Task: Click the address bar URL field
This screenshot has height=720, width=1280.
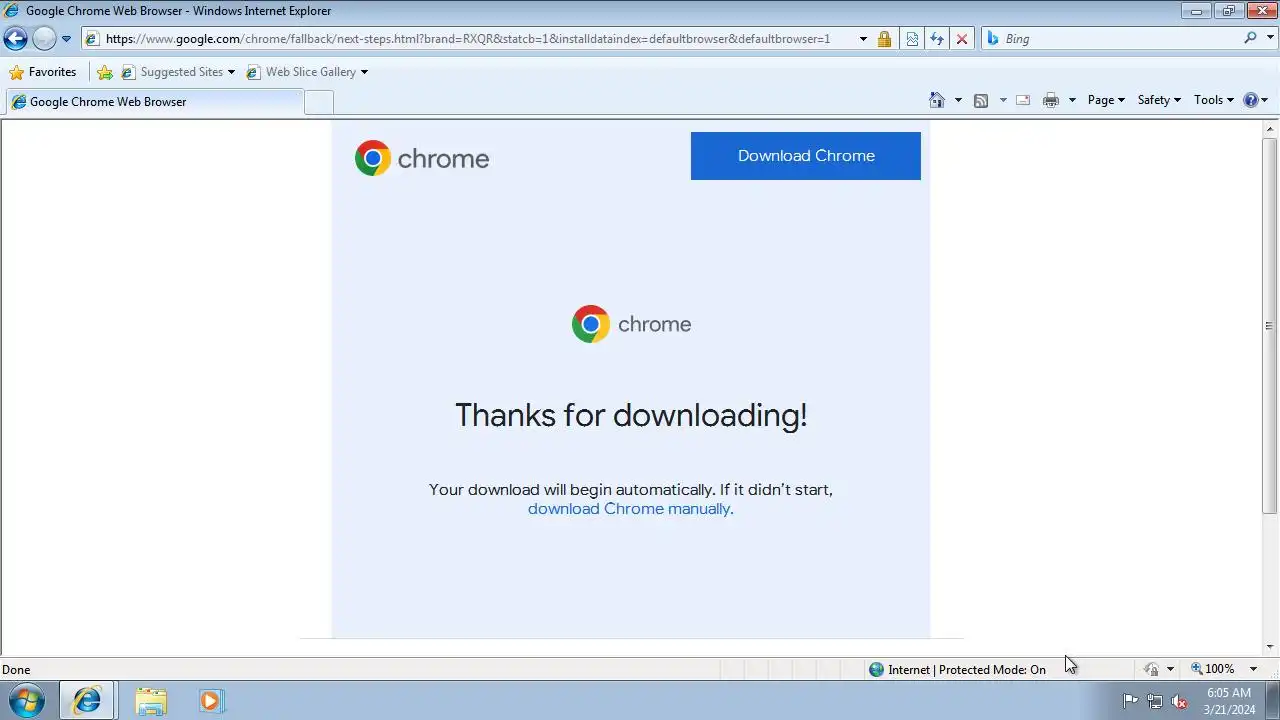Action: coord(470,39)
